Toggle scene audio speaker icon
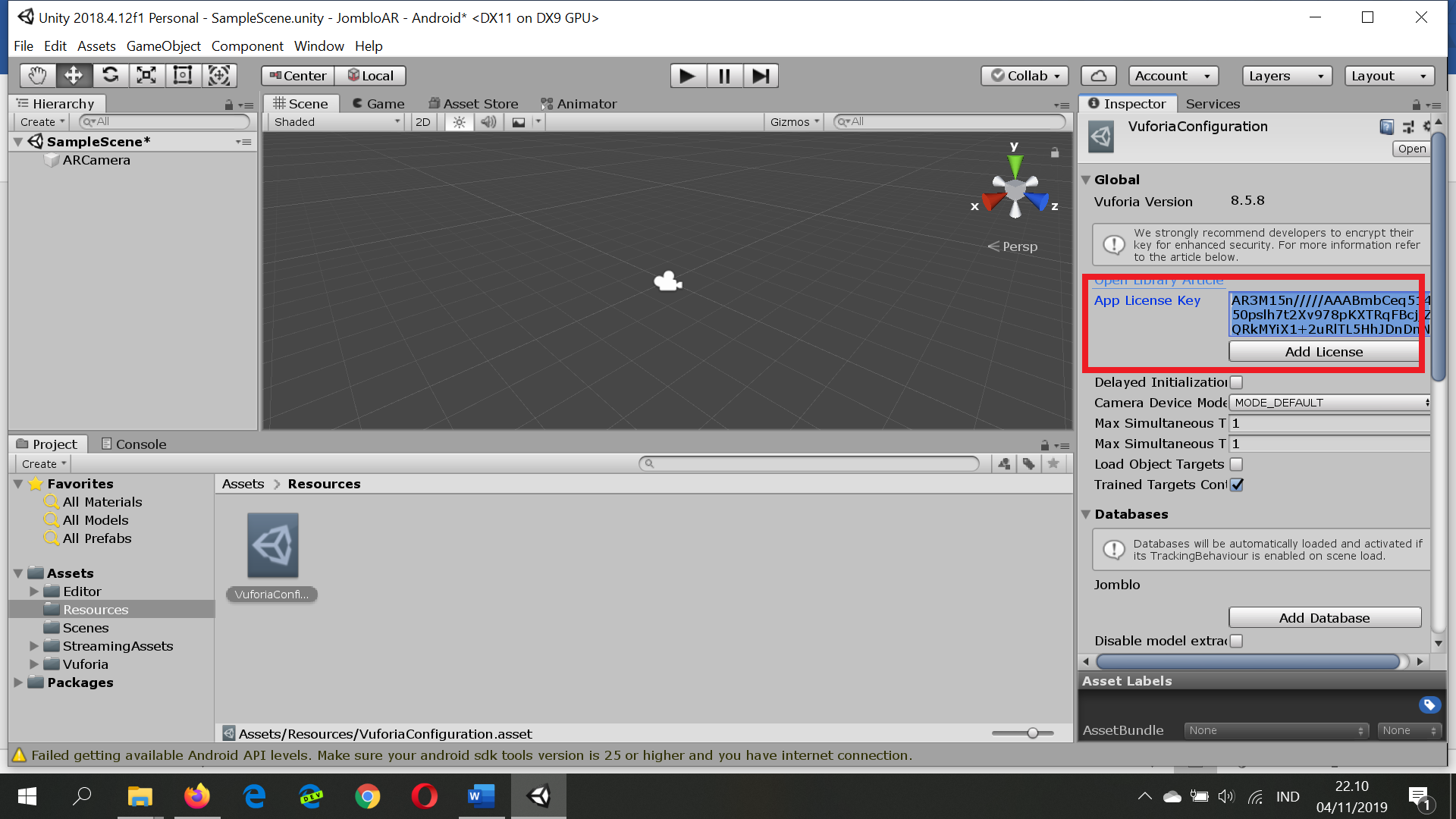Image resolution: width=1456 pixels, height=819 pixels. (489, 122)
